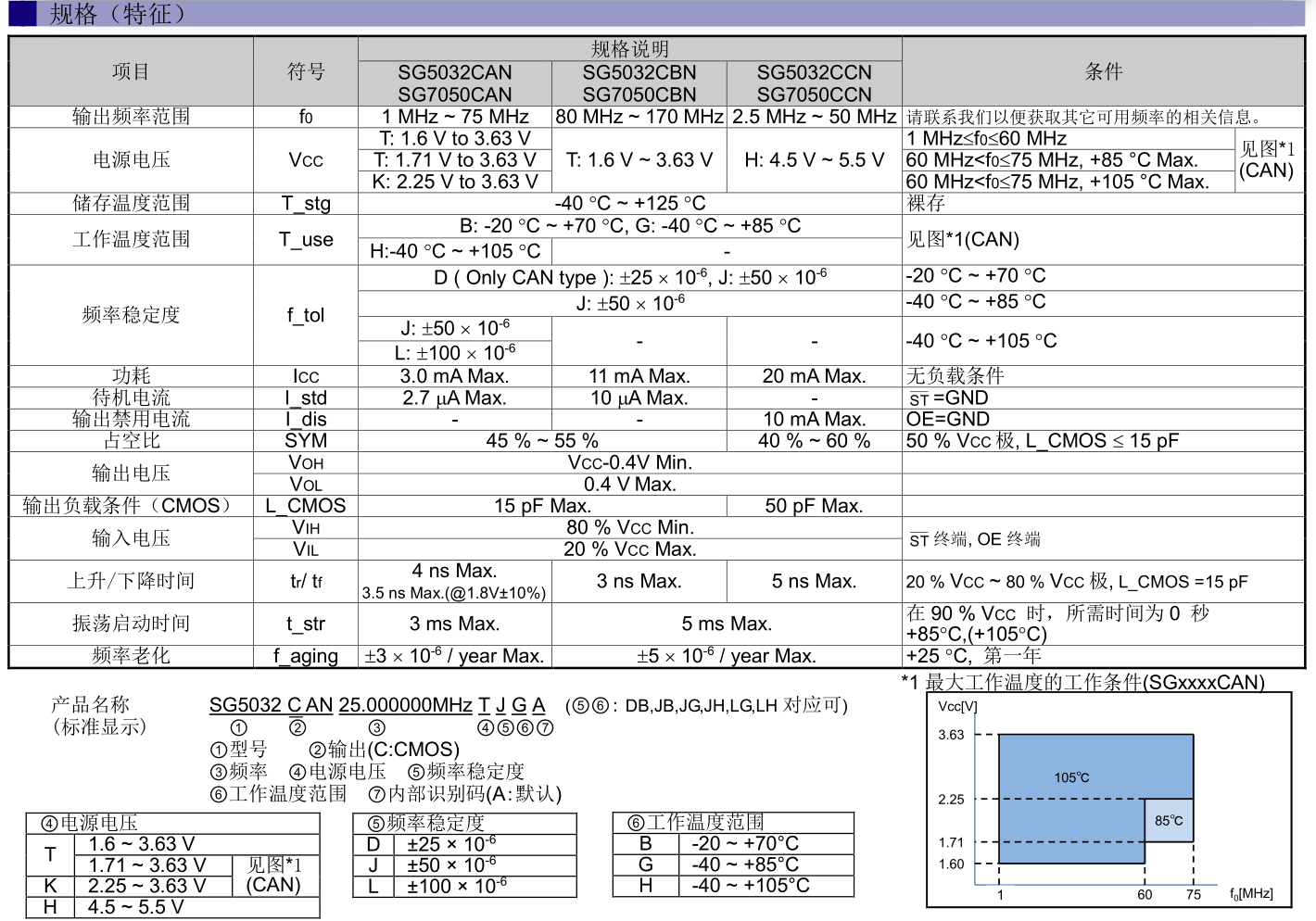This screenshot has width=1316, height=921.
Task: Click the -20 ~ +70°C row in ⑥ table
Action: [734, 843]
